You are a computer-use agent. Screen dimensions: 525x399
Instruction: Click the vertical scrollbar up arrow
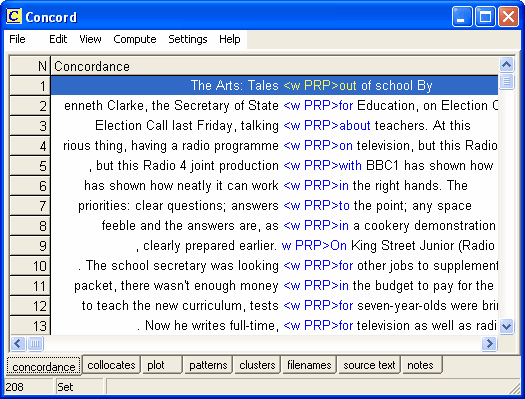tap(506, 64)
